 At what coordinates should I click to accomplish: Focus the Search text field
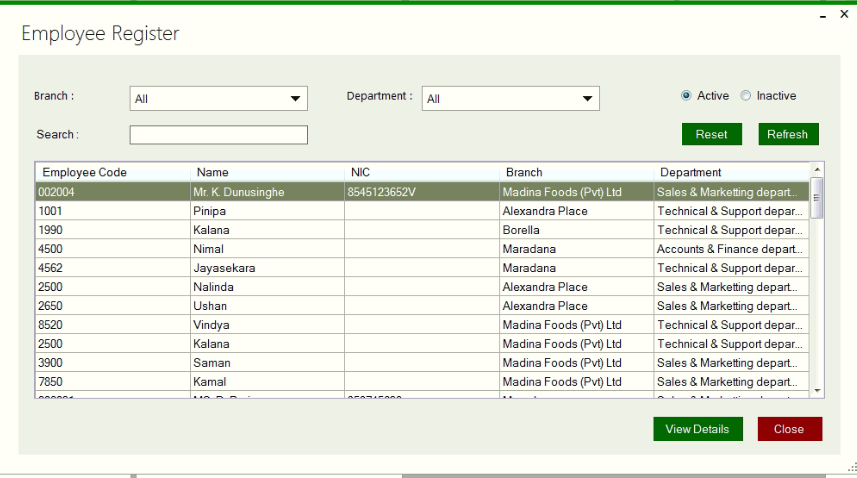pos(218,135)
